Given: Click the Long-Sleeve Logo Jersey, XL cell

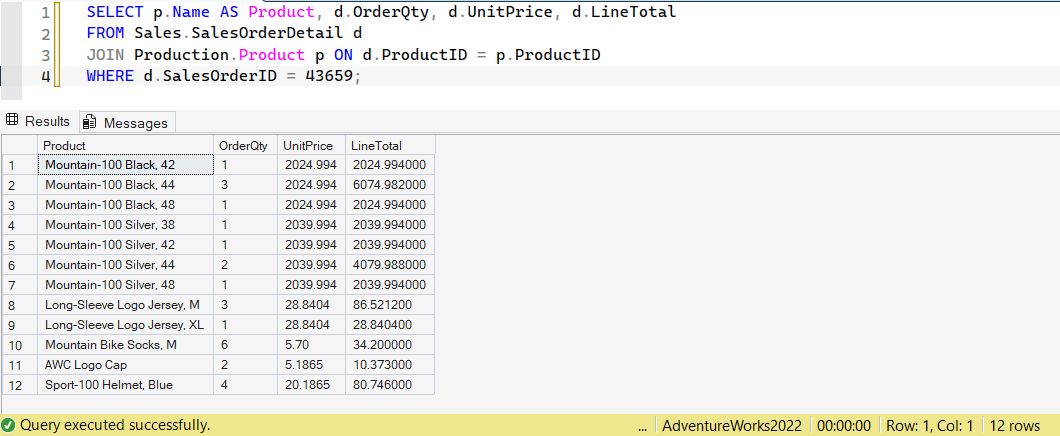Looking at the screenshot, I should click(126, 324).
